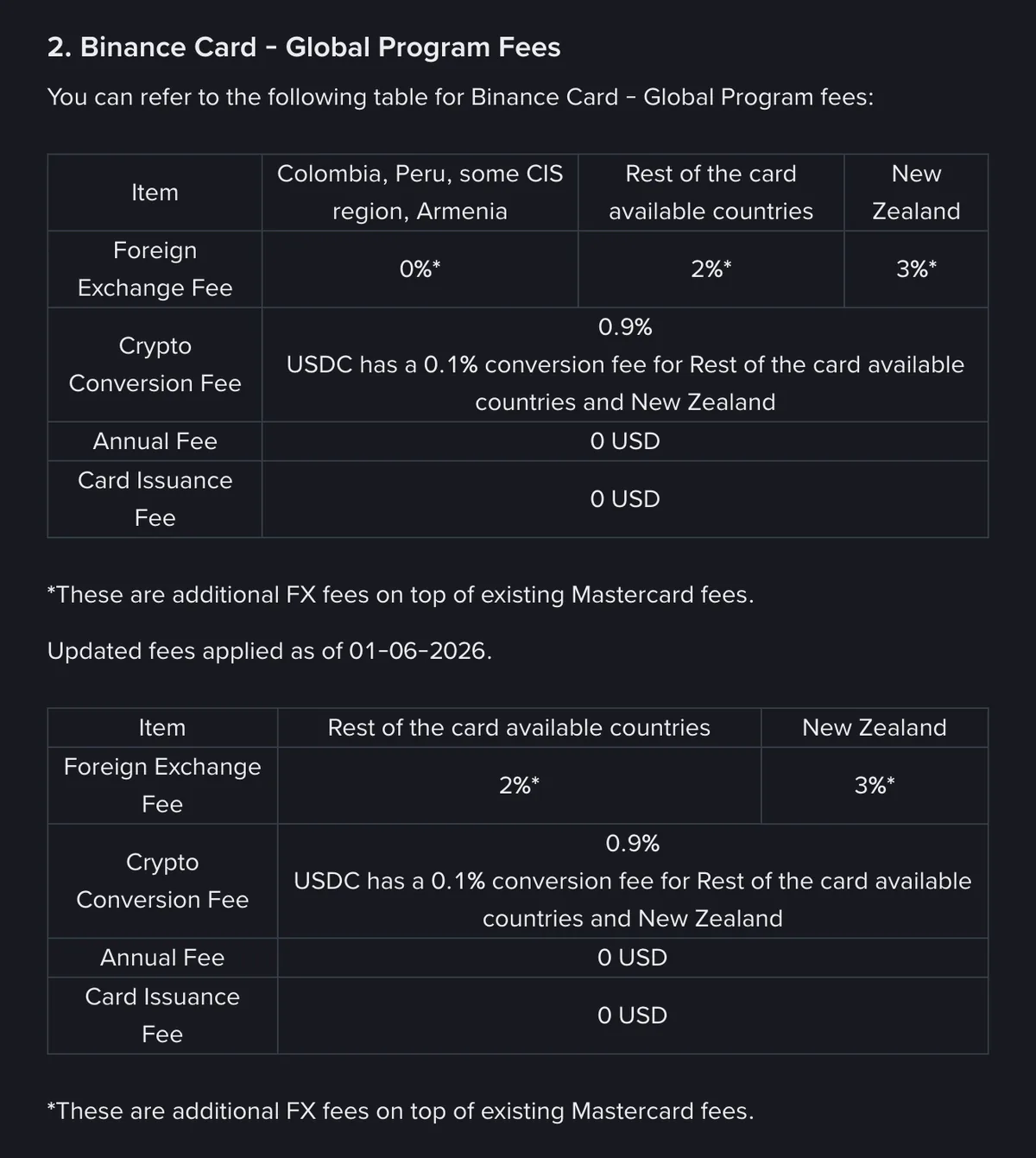Click the first table's 'Rest of the card available countries' header

click(711, 193)
